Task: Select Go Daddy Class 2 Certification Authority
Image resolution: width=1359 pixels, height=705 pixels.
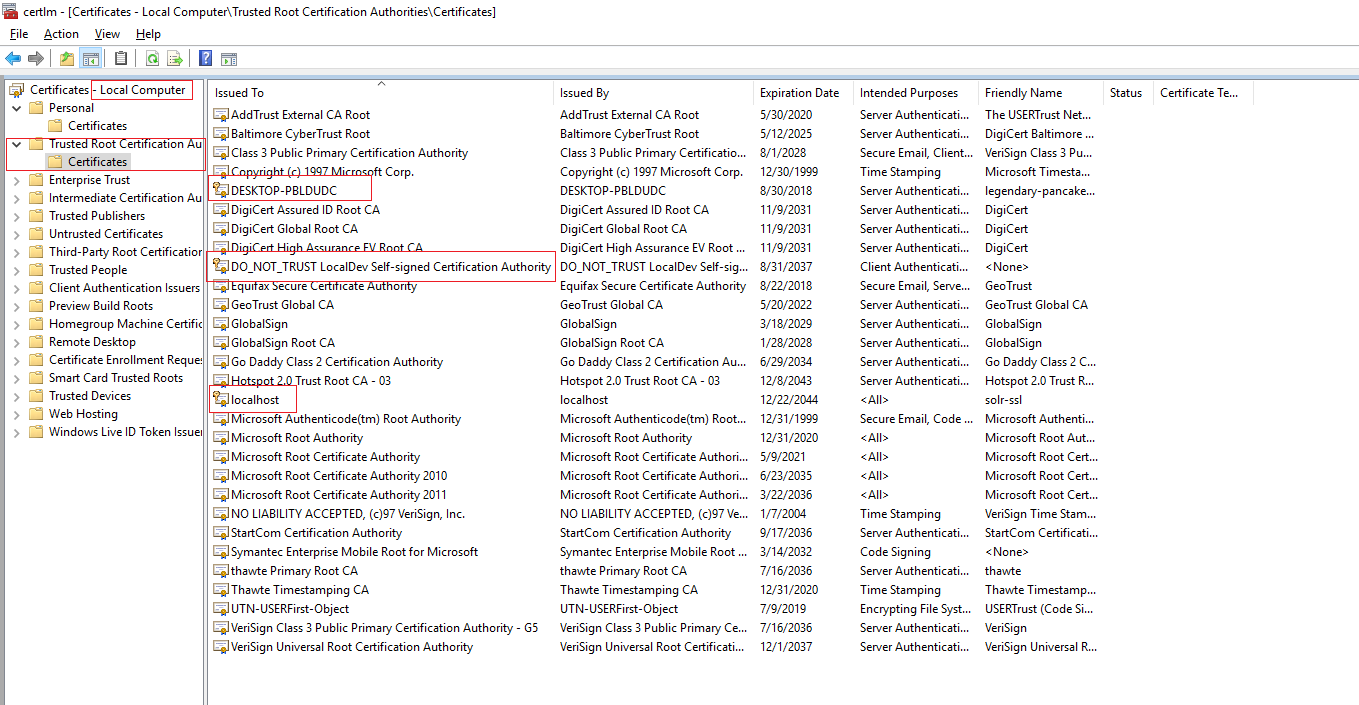Action: [x=337, y=361]
